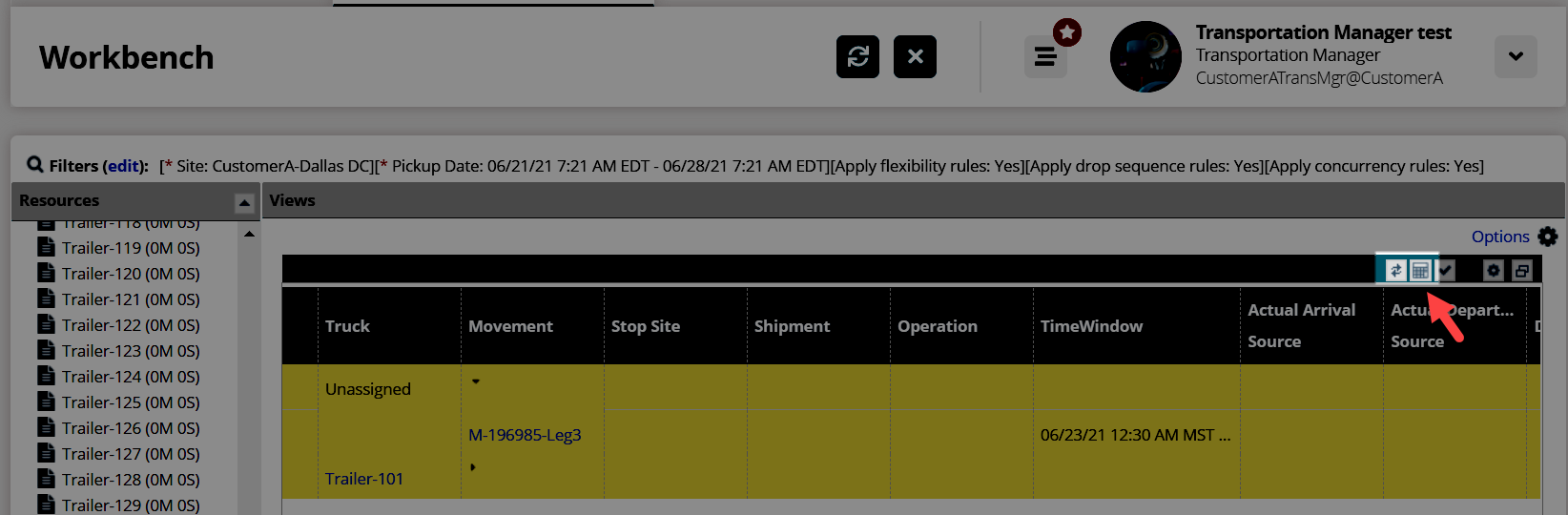Expand the Trailer-101 movement row arrow
1568x515 pixels.
473,467
